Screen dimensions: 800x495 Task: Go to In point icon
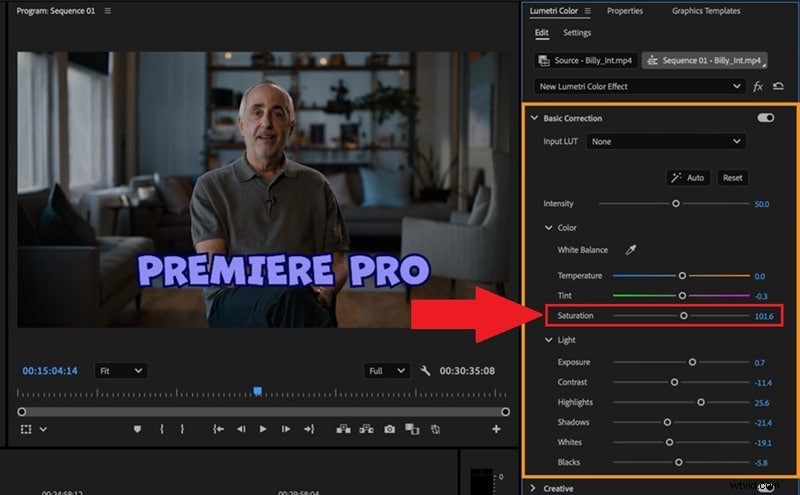(218, 429)
